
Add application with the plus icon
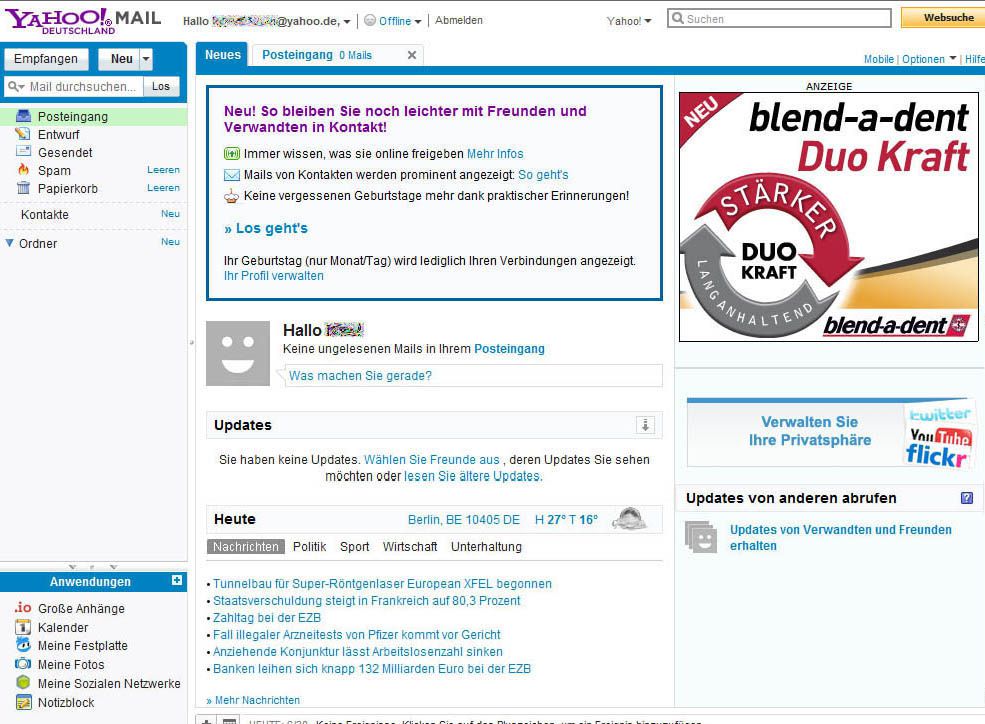[x=177, y=581]
